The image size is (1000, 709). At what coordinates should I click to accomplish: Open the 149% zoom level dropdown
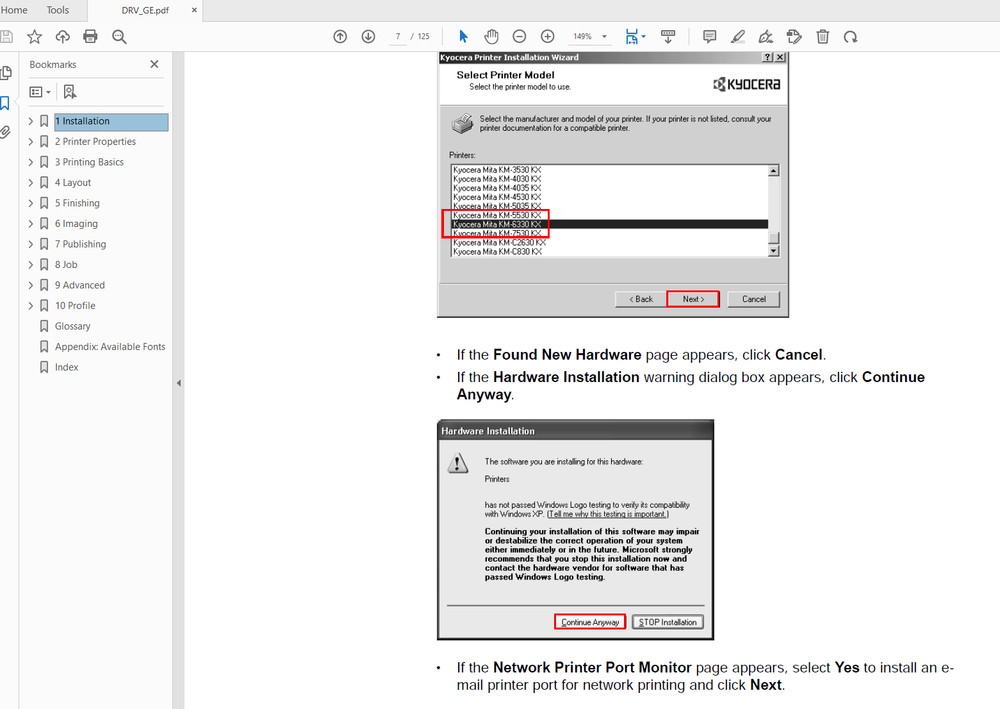[604, 36]
